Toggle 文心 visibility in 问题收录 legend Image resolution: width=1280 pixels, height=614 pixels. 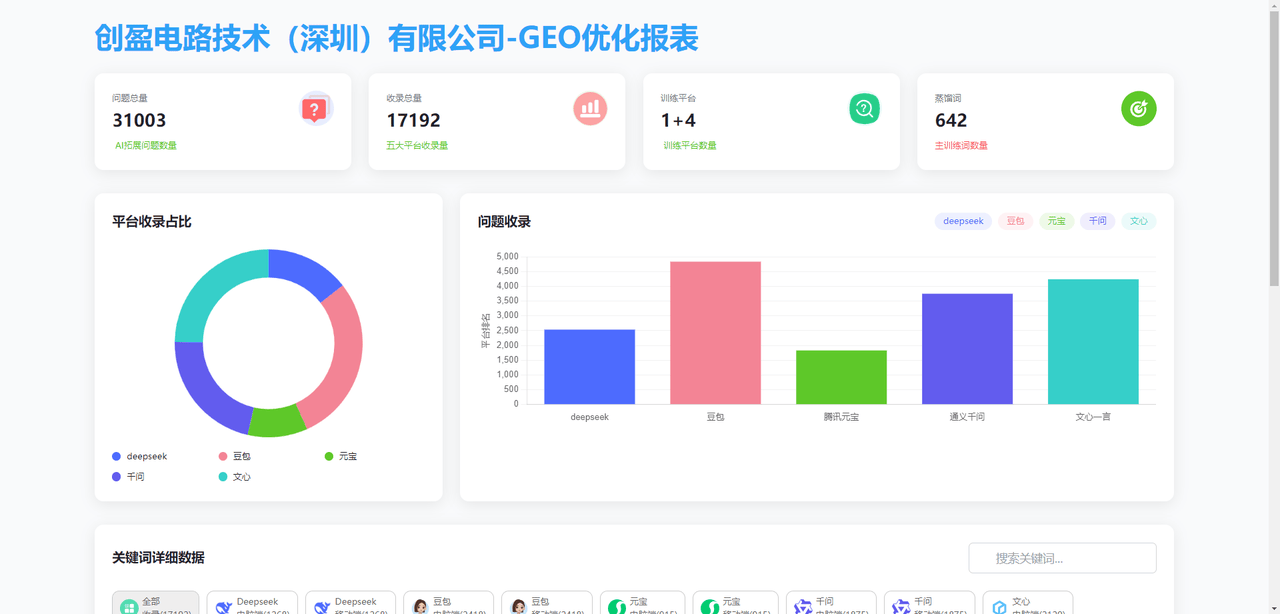click(1139, 221)
